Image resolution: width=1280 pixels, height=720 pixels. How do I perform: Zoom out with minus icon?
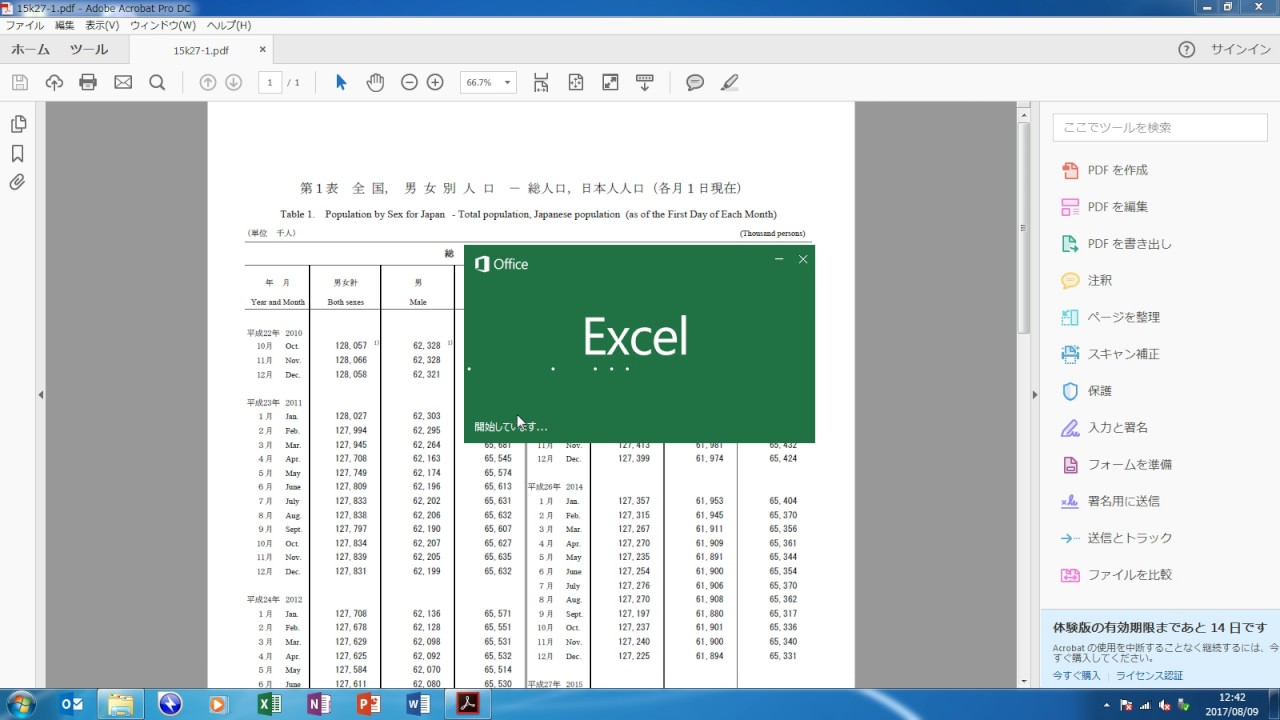[x=409, y=82]
